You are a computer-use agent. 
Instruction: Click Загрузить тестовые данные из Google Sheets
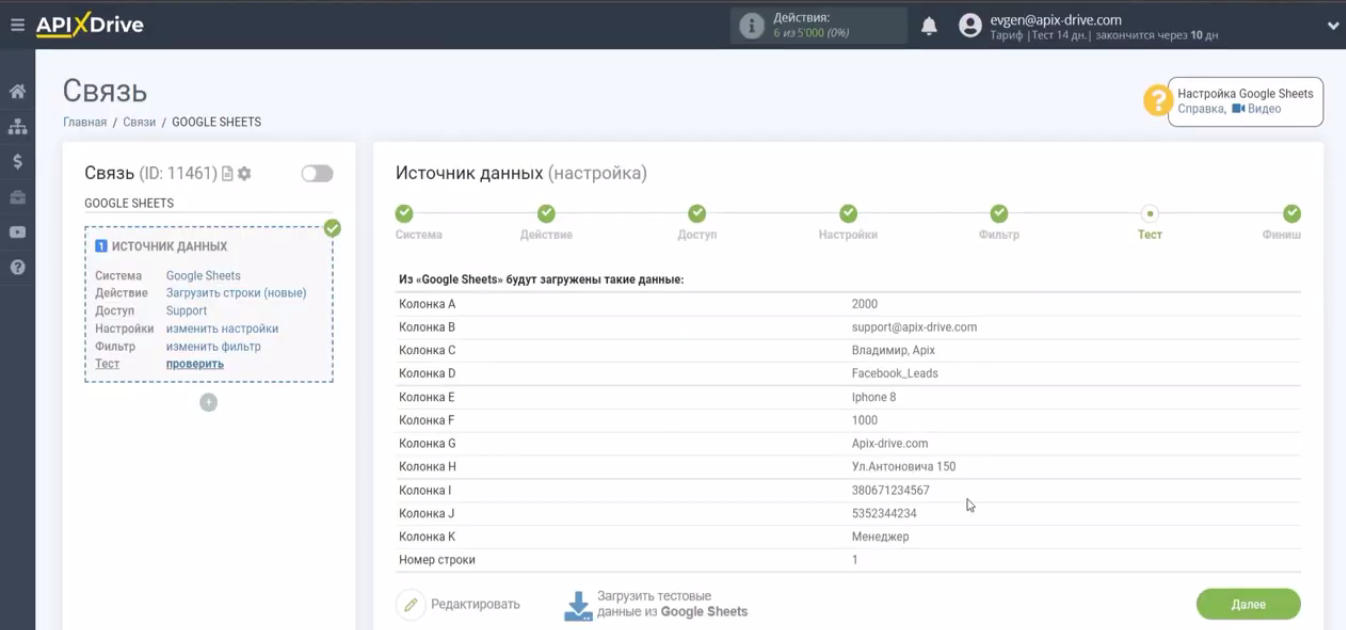click(x=656, y=604)
